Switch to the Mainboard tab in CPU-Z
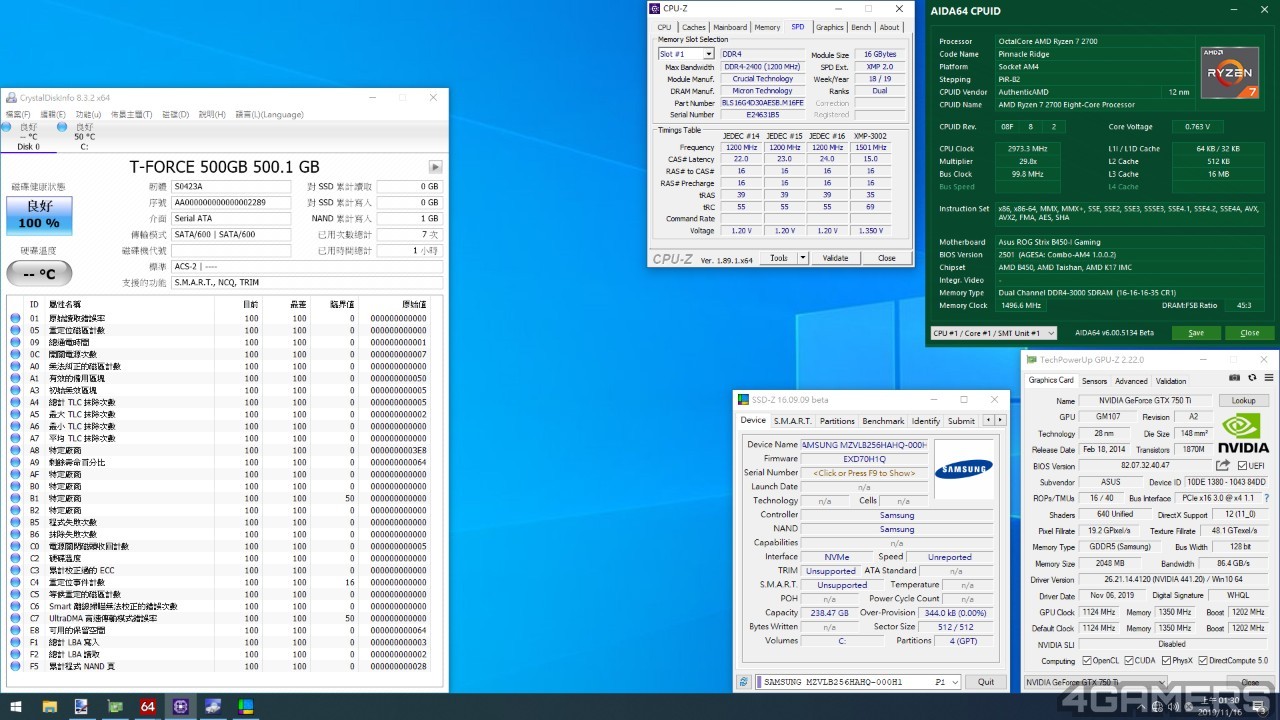Viewport: 1280px width, 720px height. click(x=730, y=27)
